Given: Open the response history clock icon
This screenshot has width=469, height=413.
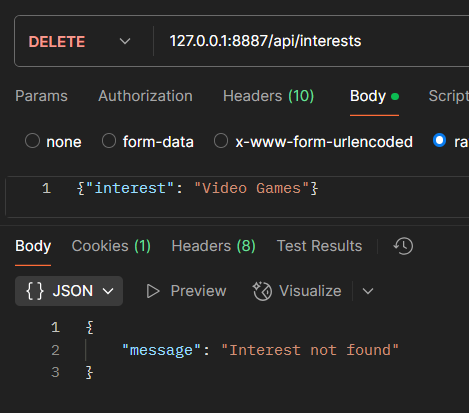Looking at the screenshot, I should coord(403,246).
